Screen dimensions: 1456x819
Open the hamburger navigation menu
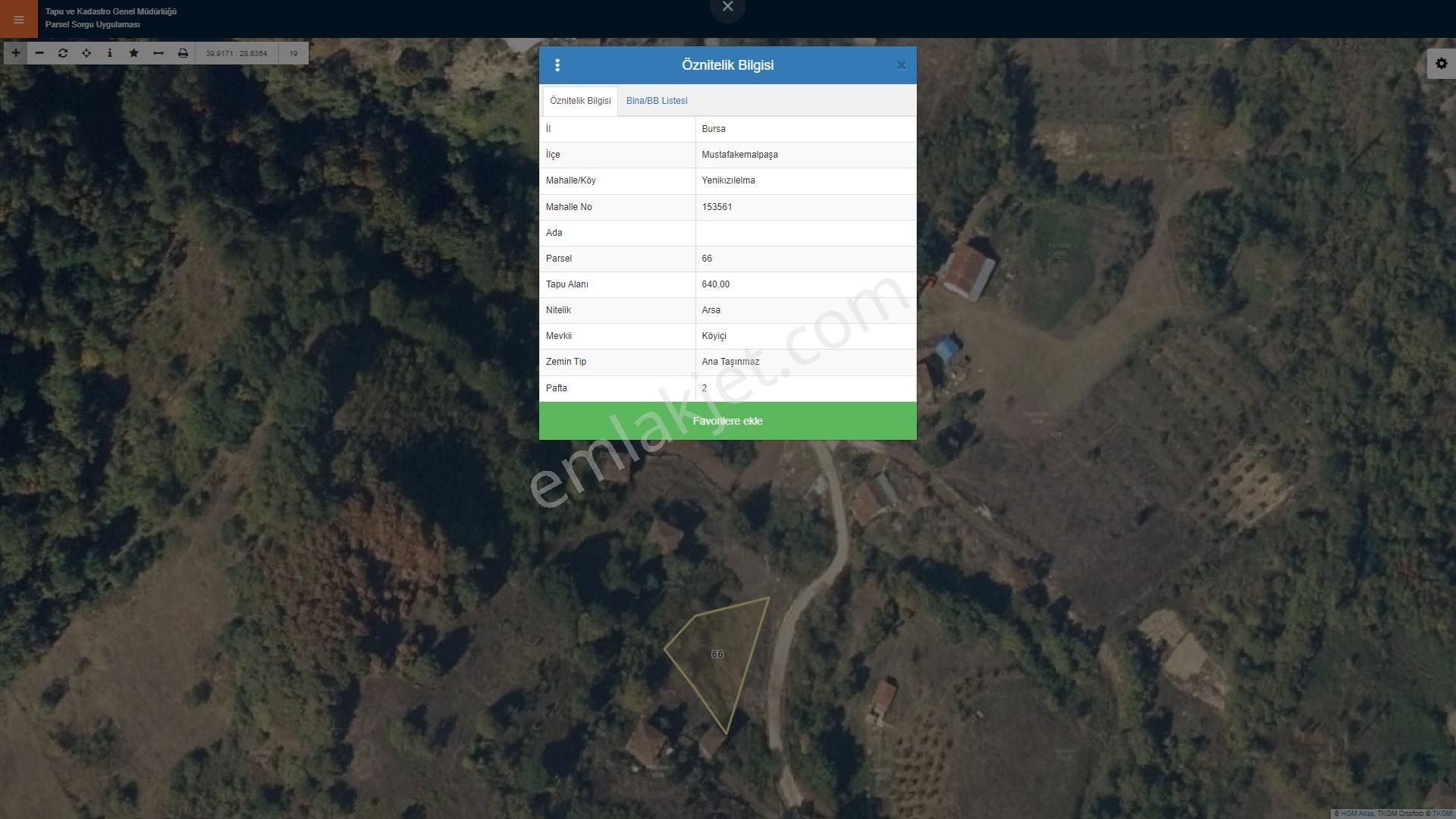(18, 20)
